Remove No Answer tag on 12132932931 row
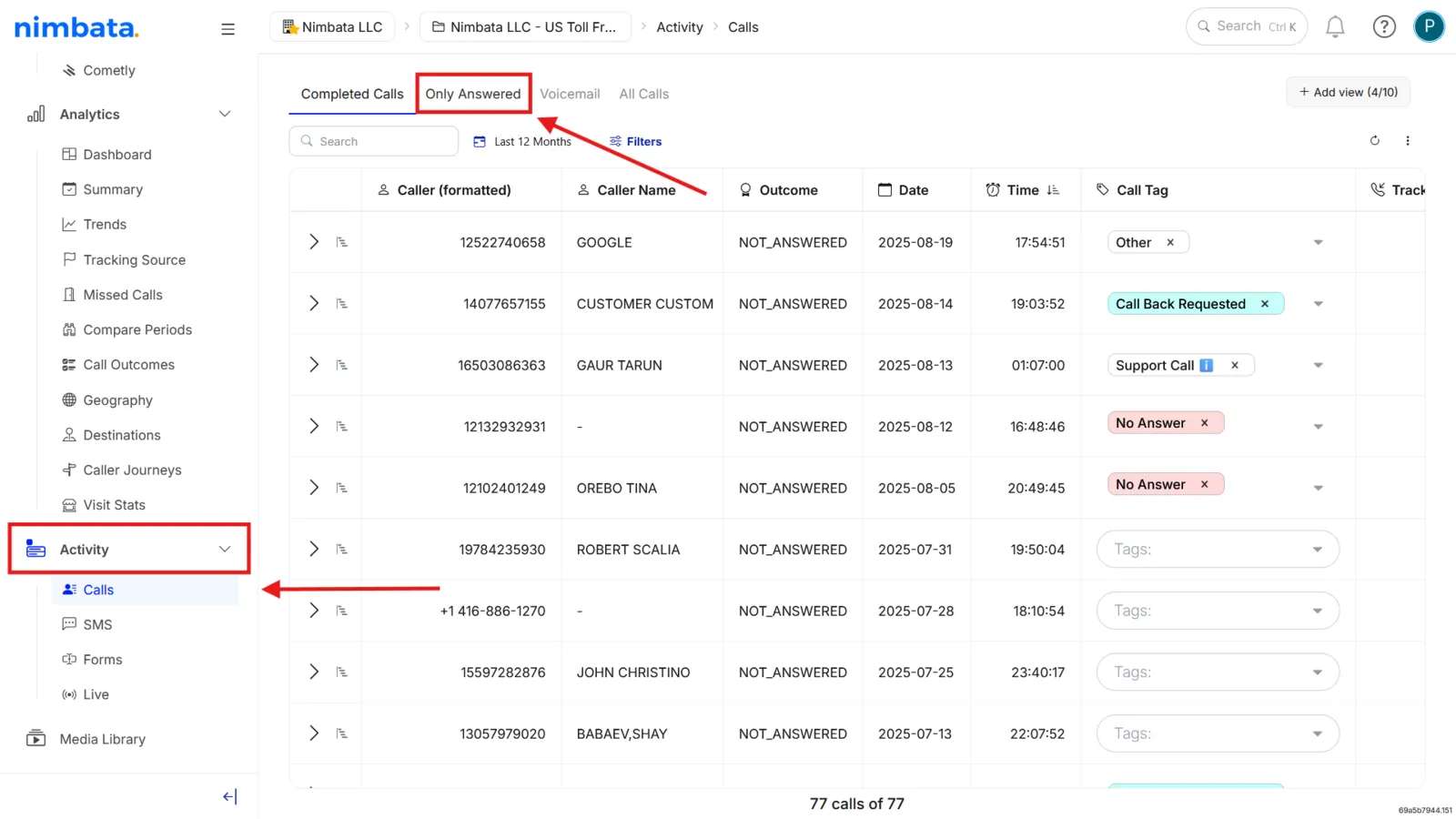Image resolution: width=1456 pixels, height=819 pixels. pos(1205,423)
